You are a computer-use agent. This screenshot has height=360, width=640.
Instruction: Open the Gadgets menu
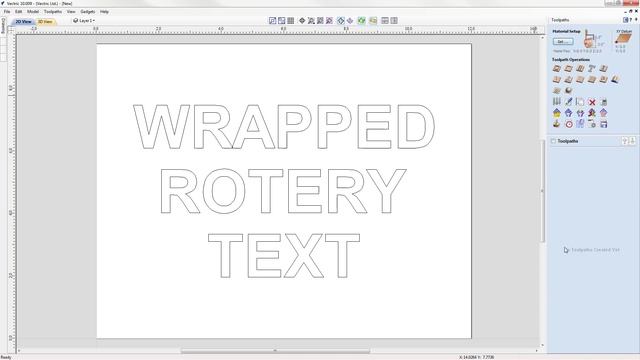[x=87, y=12]
